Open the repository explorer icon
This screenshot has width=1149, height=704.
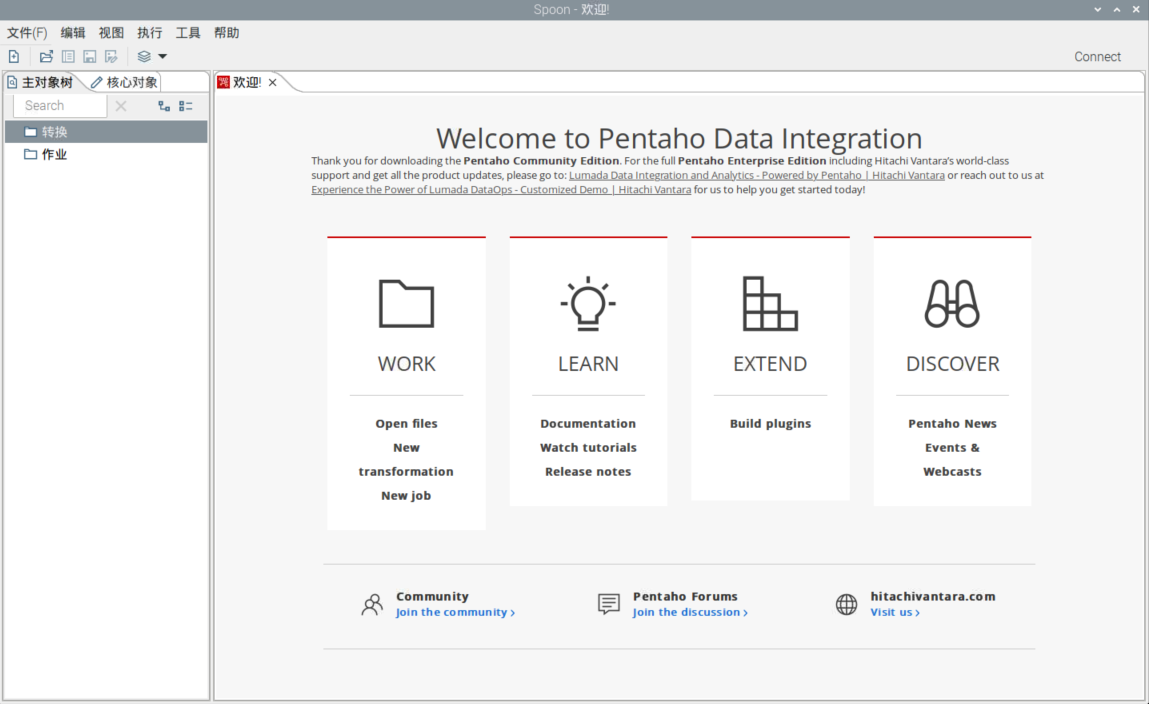tap(67, 56)
